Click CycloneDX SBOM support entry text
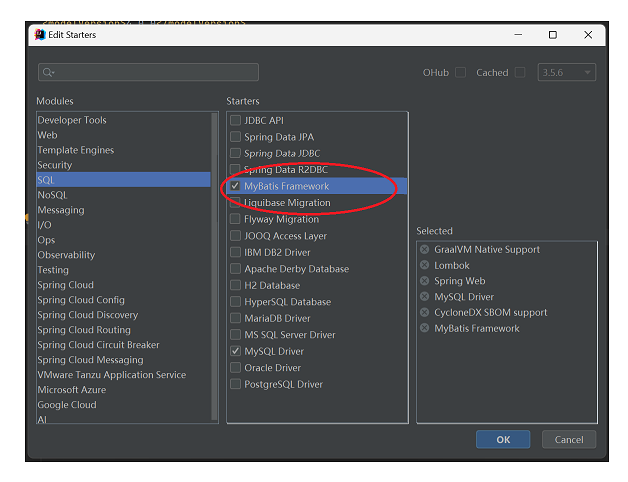The height and width of the screenshot is (482, 628). pyautogui.click(x=491, y=312)
